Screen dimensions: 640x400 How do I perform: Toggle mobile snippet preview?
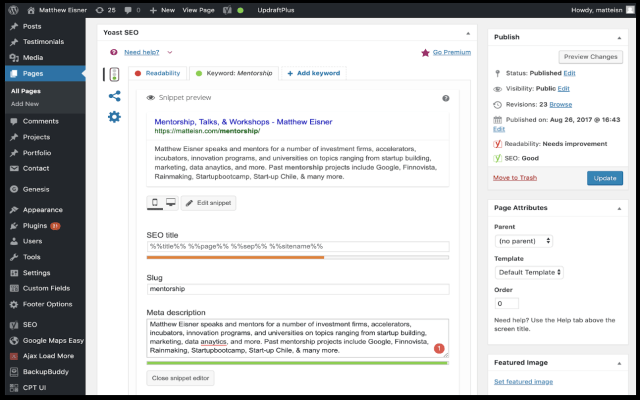pyautogui.click(x=155, y=202)
